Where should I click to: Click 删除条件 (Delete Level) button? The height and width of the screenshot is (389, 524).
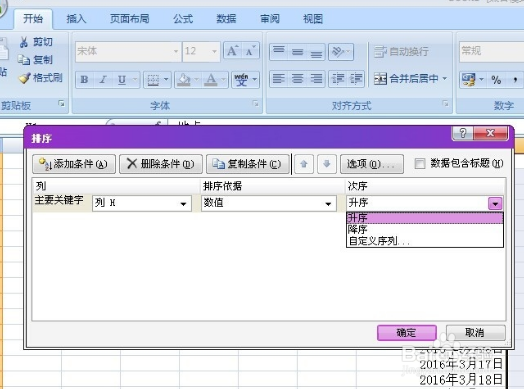(x=161, y=164)
